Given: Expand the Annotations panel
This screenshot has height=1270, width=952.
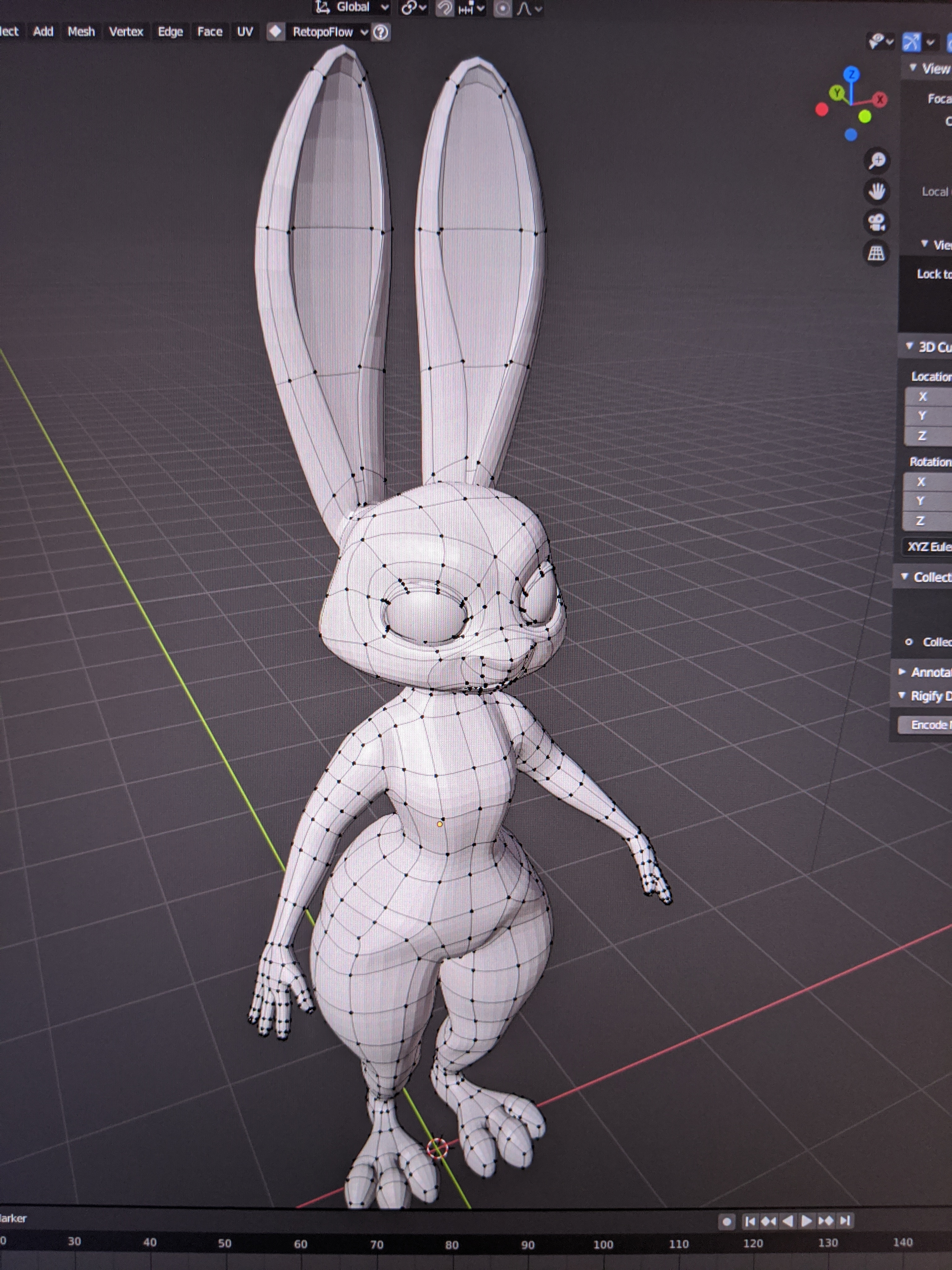Looking at the screenshot, I should (x=903, y=671).
